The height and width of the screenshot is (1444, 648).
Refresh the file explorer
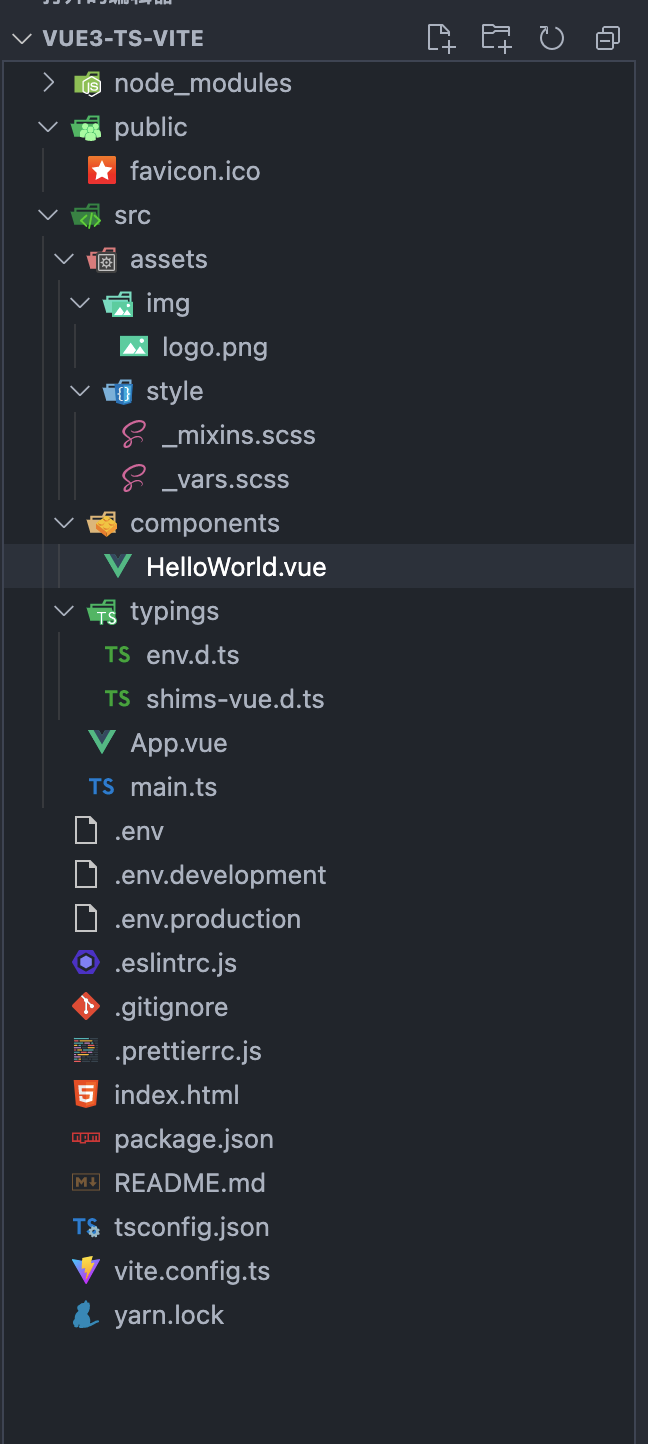(551, 38)
